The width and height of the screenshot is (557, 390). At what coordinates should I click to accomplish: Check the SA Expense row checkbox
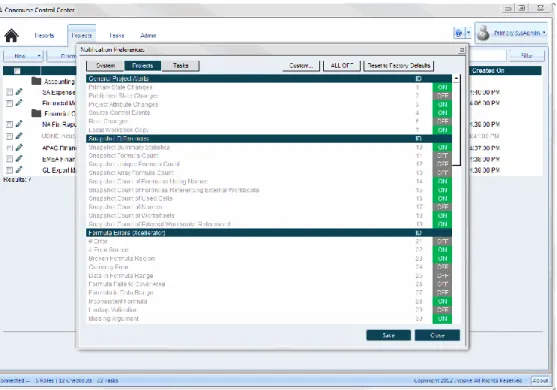tap(10, 92)
